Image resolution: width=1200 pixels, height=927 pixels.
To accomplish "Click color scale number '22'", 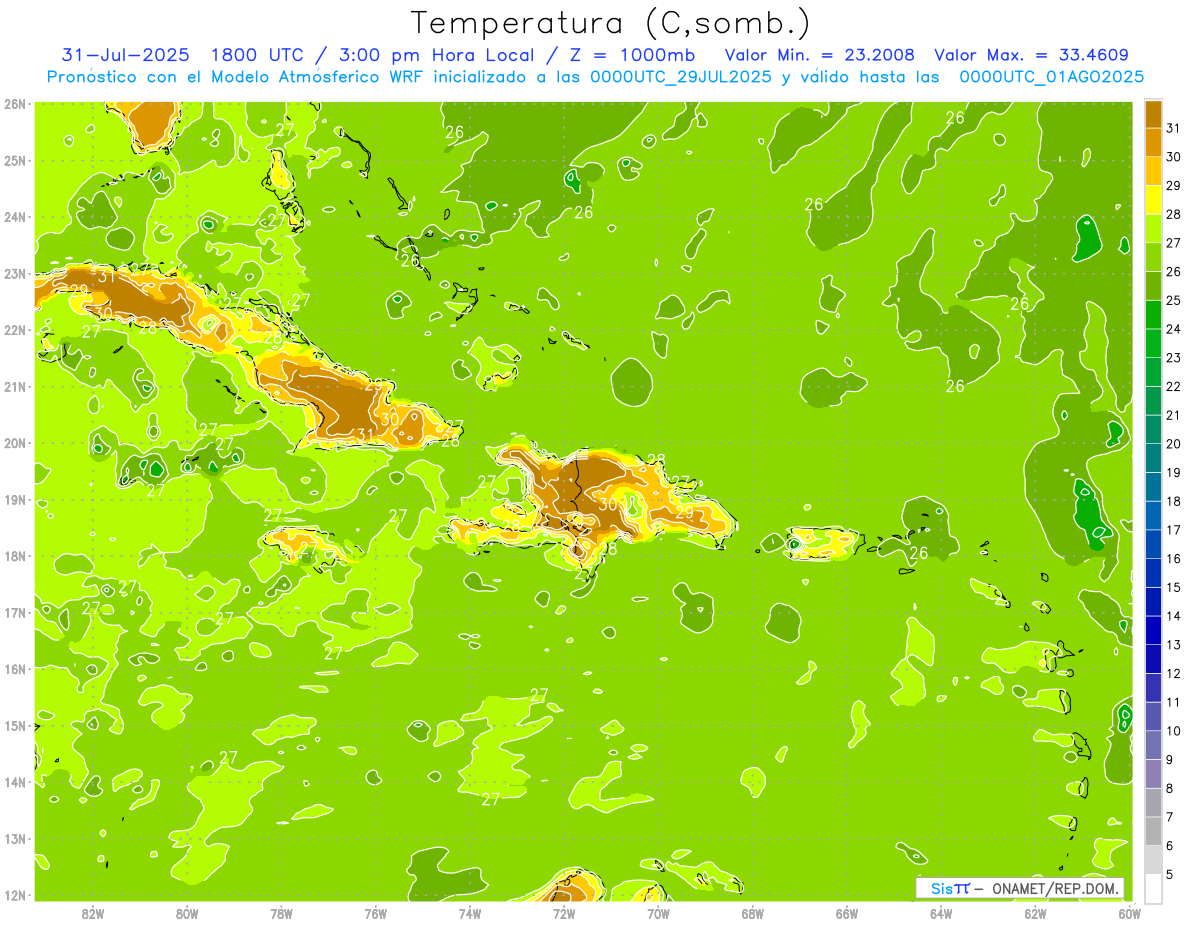I will [x=1175, y=386].
